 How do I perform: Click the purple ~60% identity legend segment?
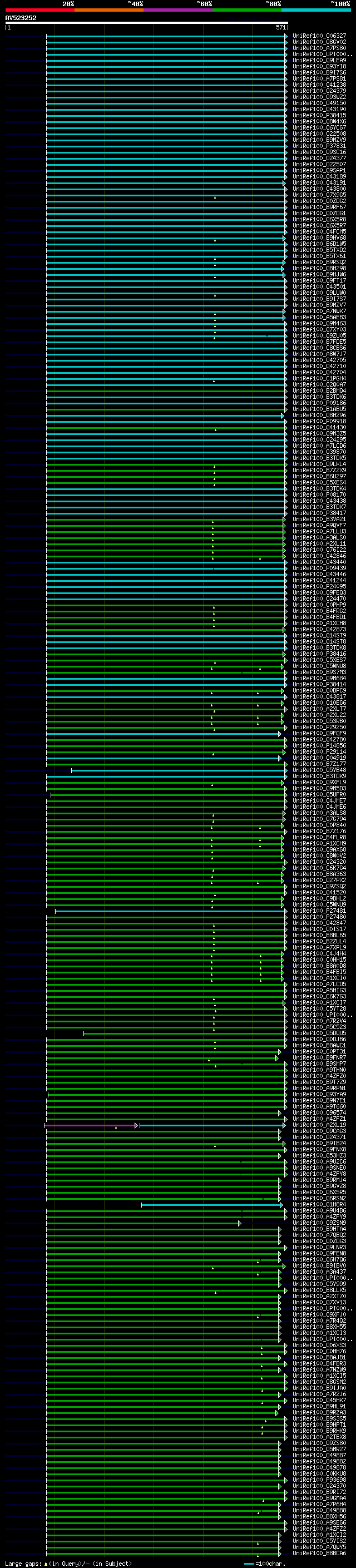point(177,10)
